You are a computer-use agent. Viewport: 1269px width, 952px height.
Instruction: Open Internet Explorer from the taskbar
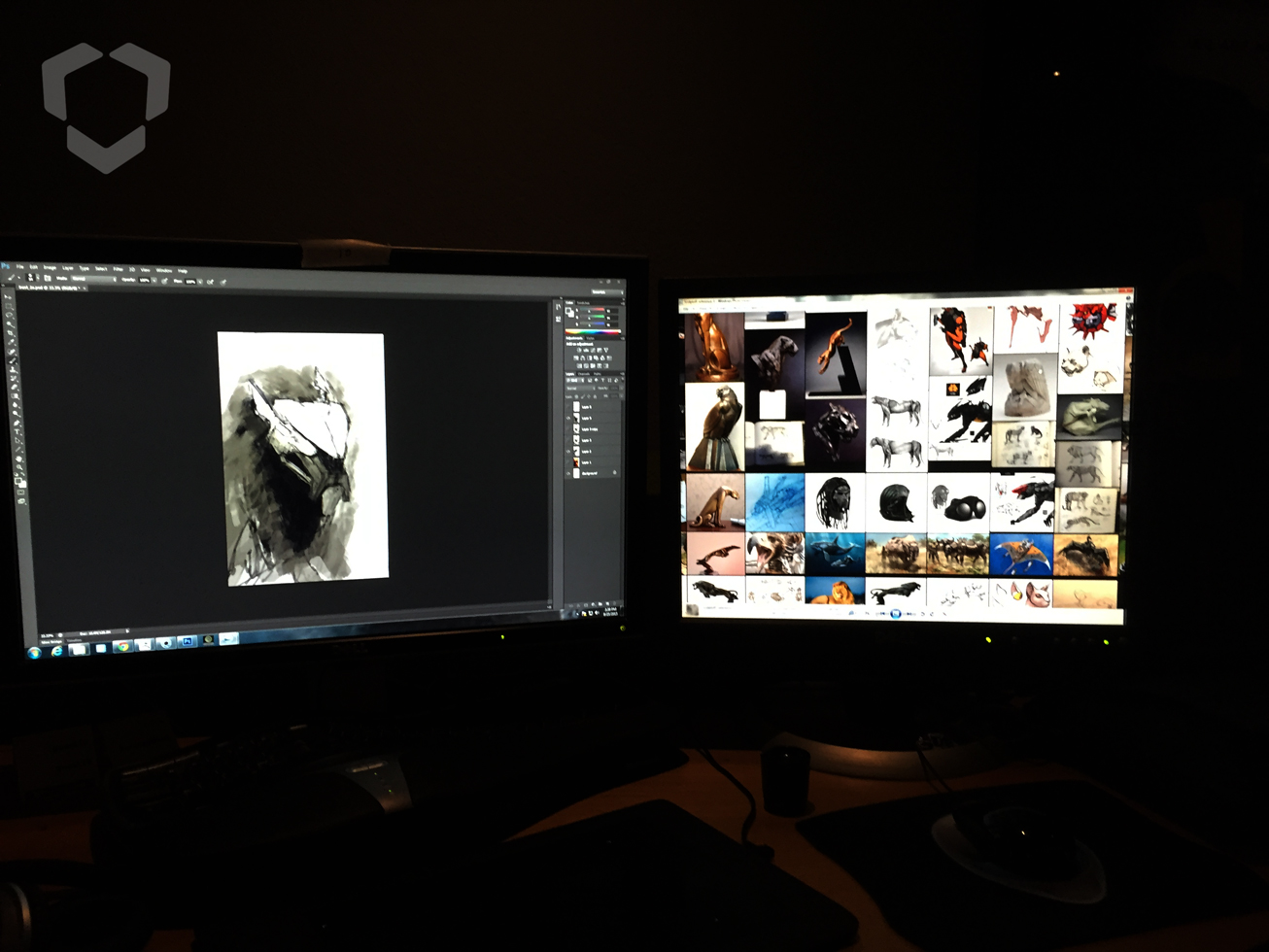click(x=57, y=651)
